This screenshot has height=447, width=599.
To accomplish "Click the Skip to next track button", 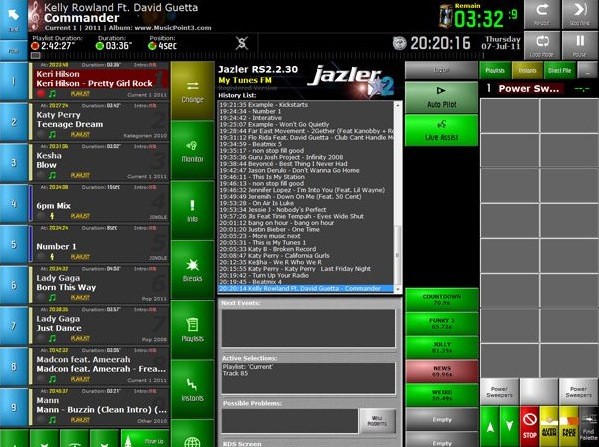I will (580, 15).
